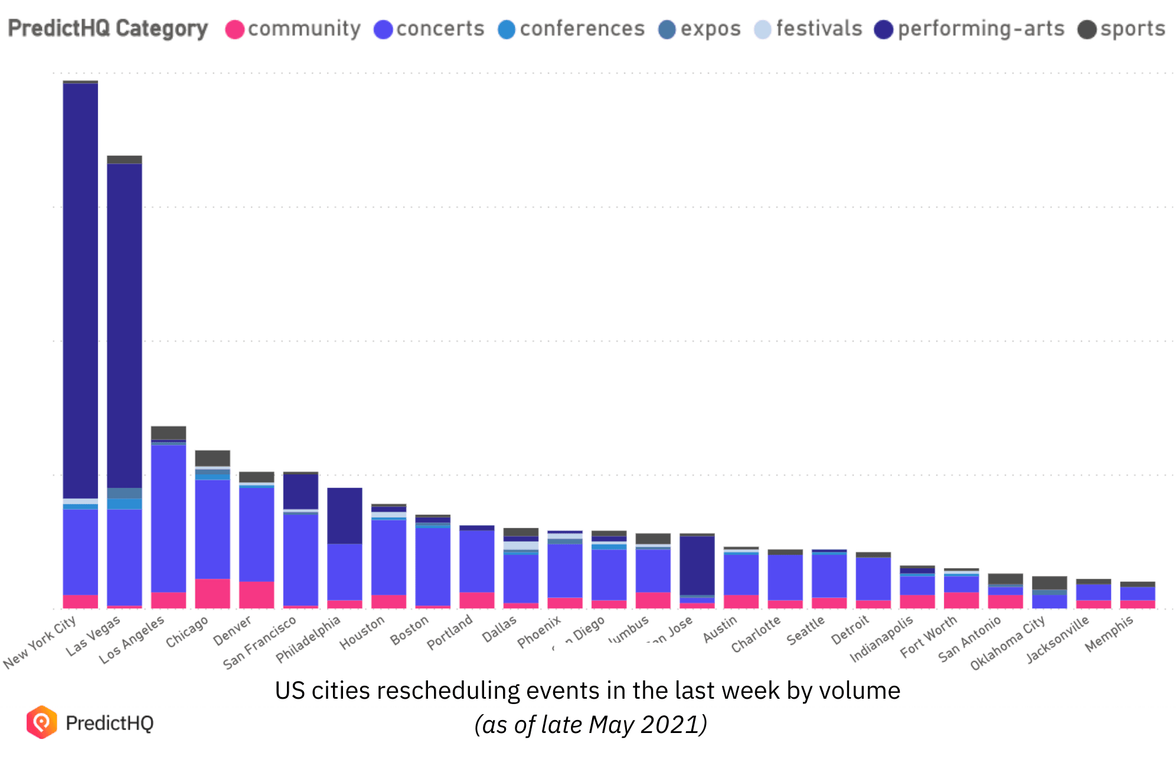The image size is (1176, 767).
Task: Select the expos category dot
Action: coord(667,29)
